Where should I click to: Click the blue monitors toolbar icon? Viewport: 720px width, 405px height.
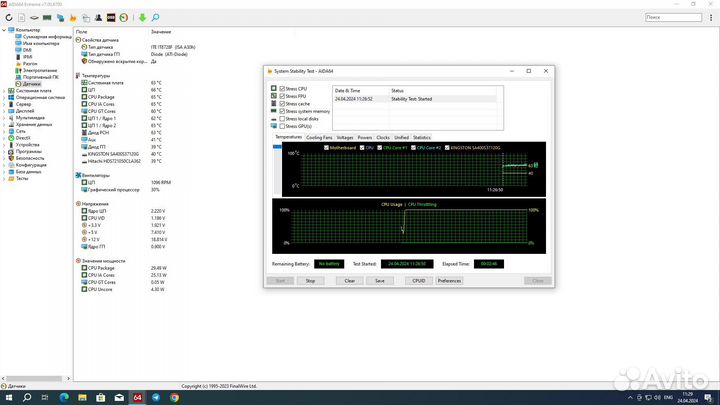[60, 17]
